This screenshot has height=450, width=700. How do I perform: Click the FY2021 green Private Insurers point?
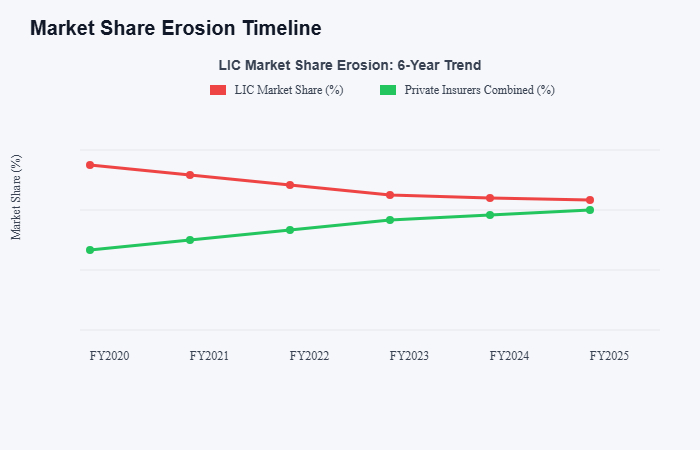[x=190, y=240]
